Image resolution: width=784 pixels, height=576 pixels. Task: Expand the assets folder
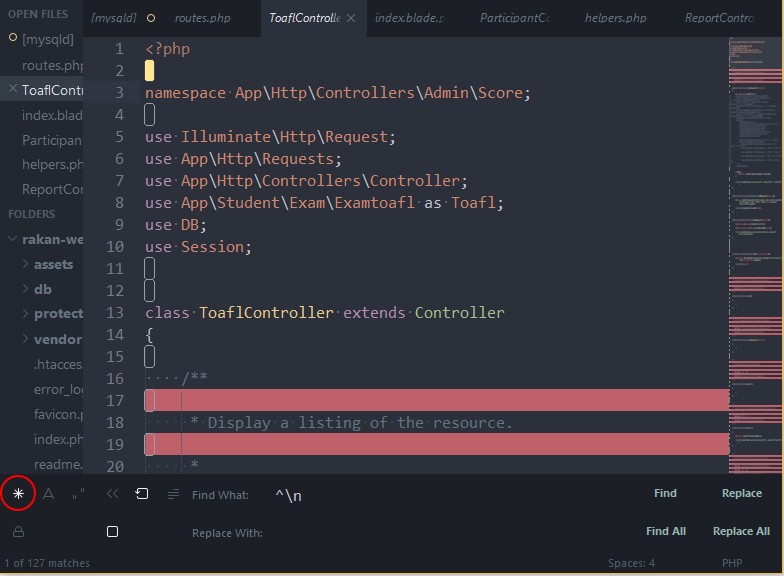[25, 264]
